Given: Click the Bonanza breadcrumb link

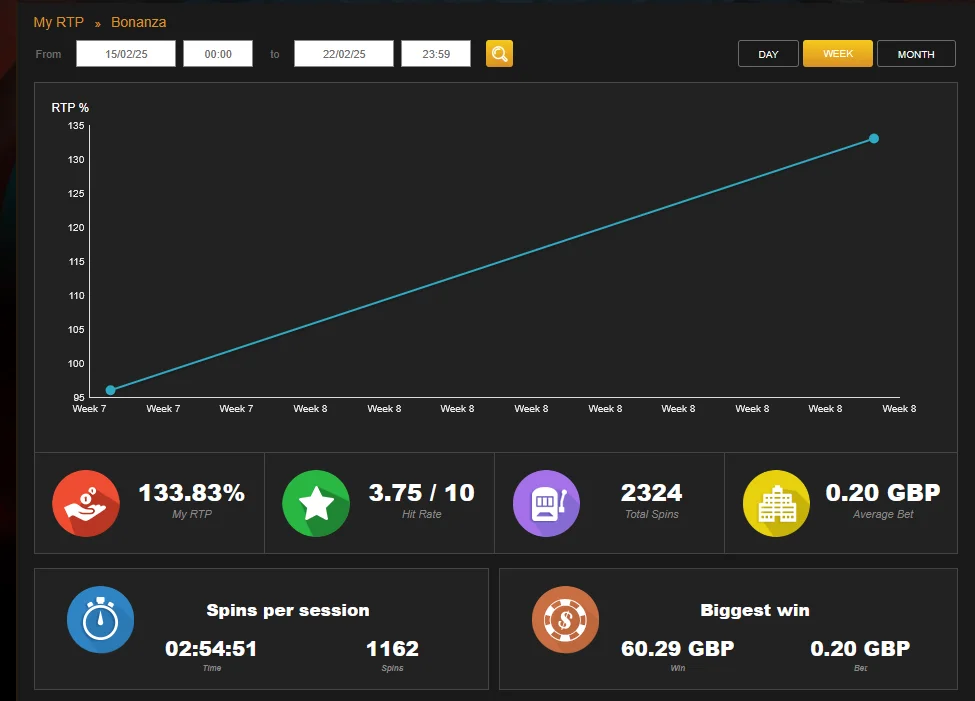Looking at the screenshot, I should [x=139, y=22].
